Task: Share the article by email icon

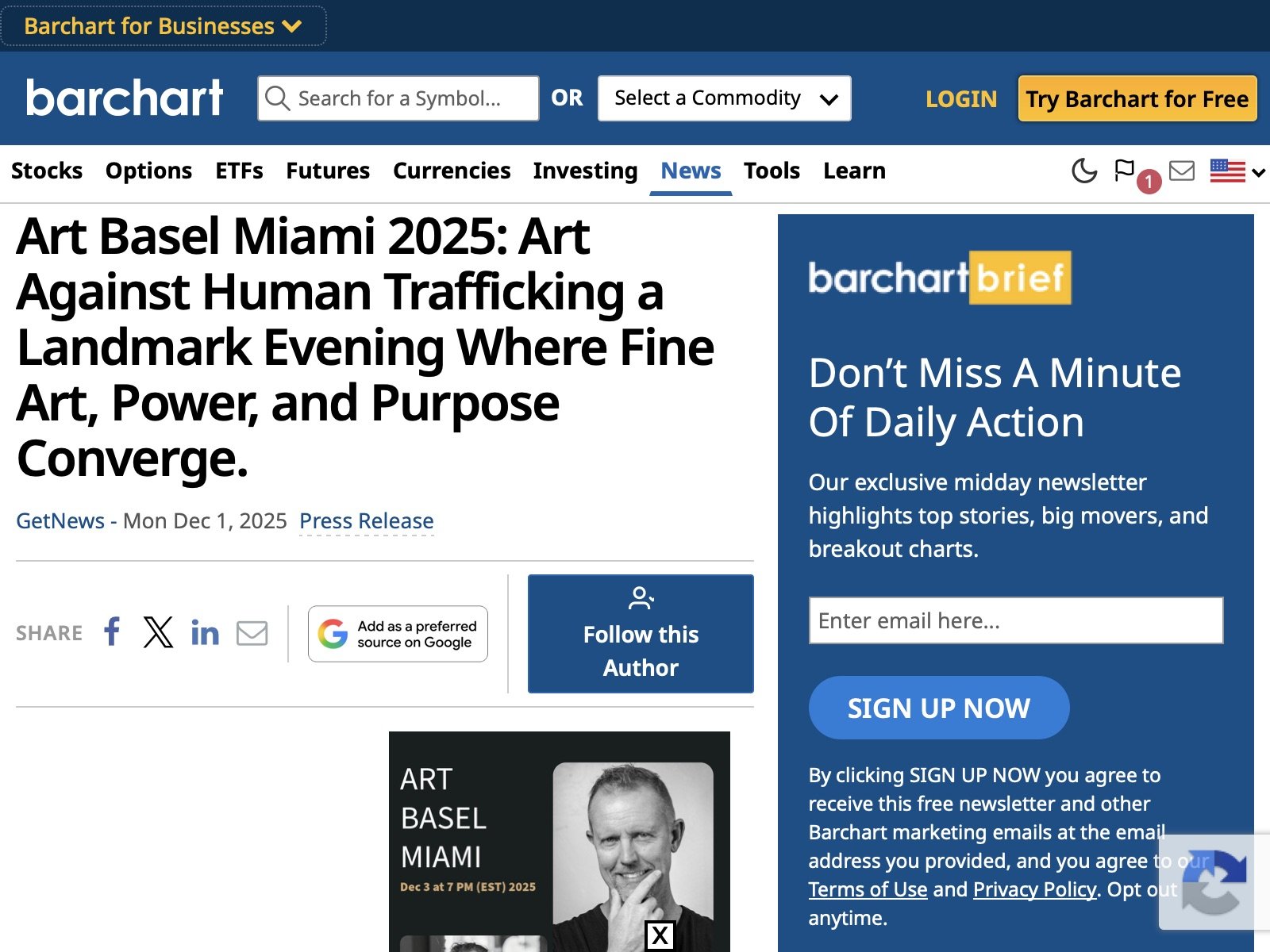Action: (x=252, y=633)
